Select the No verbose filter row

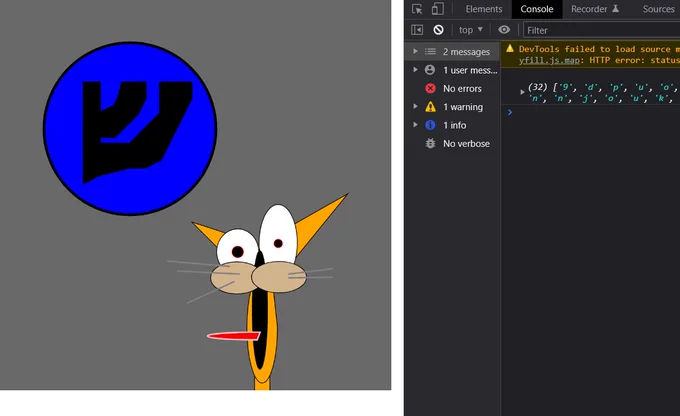pyautogui.click(x=452, y=144)
